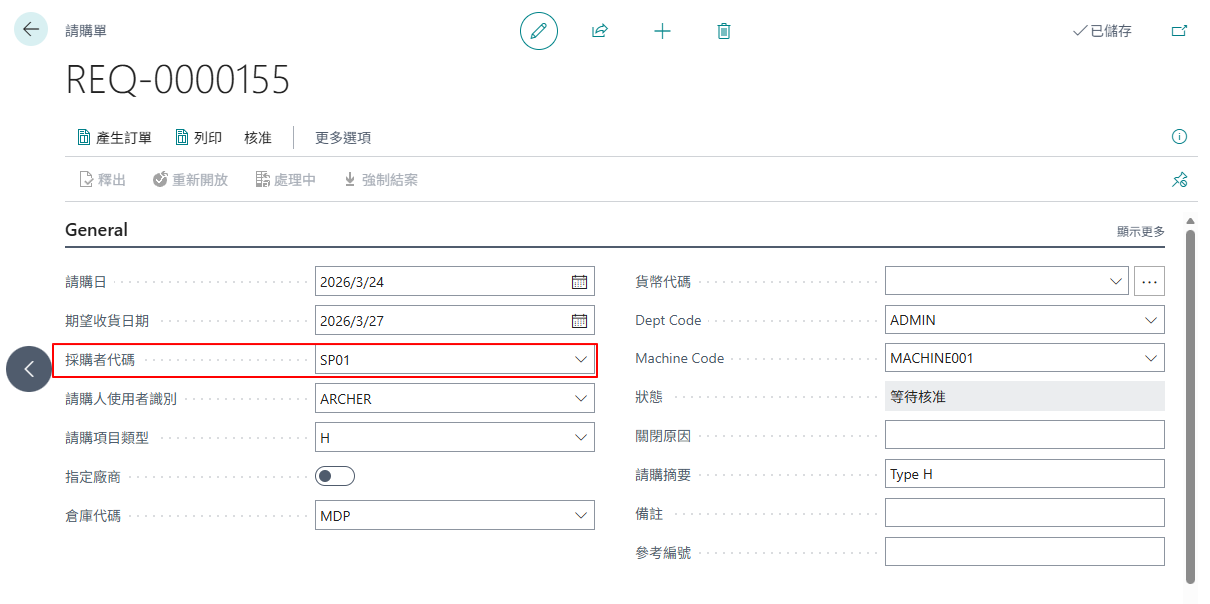Click the 備註 input field
Viewport: 1210px width, 604px height.
[x=1025, y=513]
